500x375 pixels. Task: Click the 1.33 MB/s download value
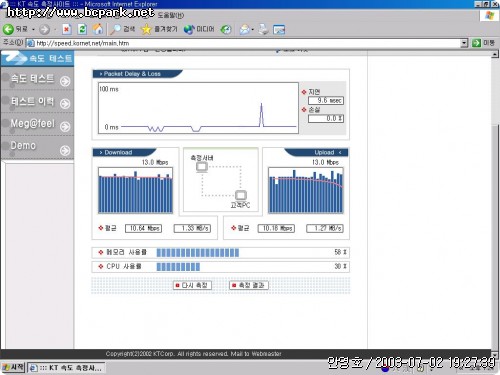192,228
